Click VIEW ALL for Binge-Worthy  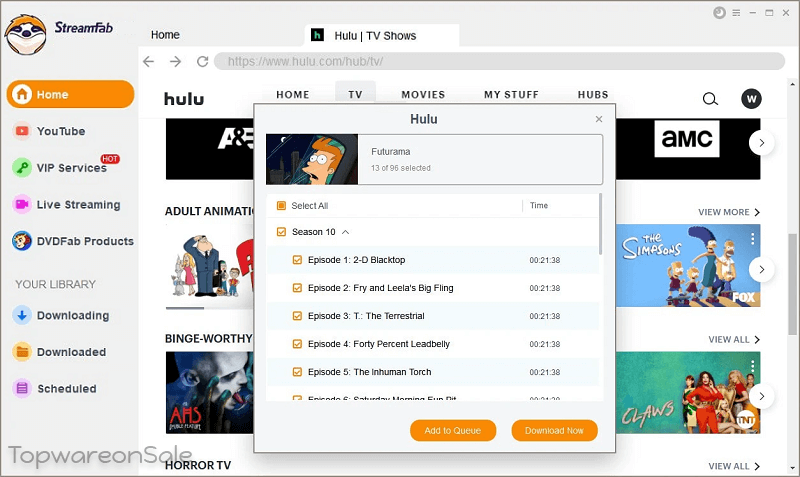[734, 340]
